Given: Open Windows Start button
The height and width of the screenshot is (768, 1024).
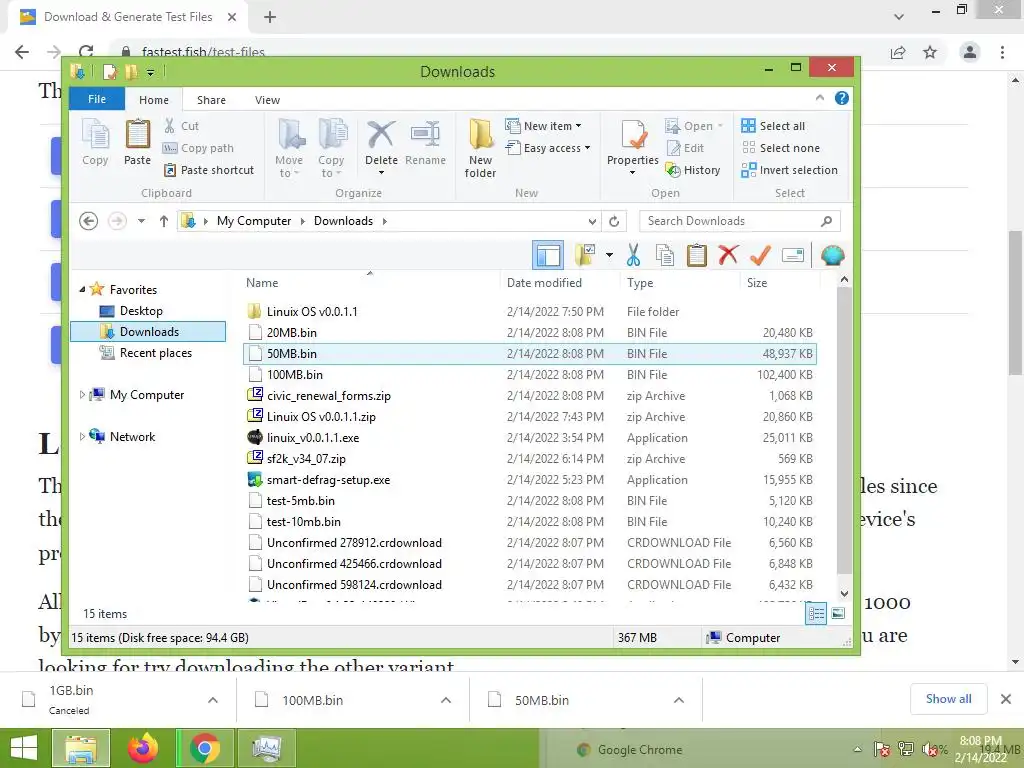Looking at the screenshot, I should click(24, 748).
